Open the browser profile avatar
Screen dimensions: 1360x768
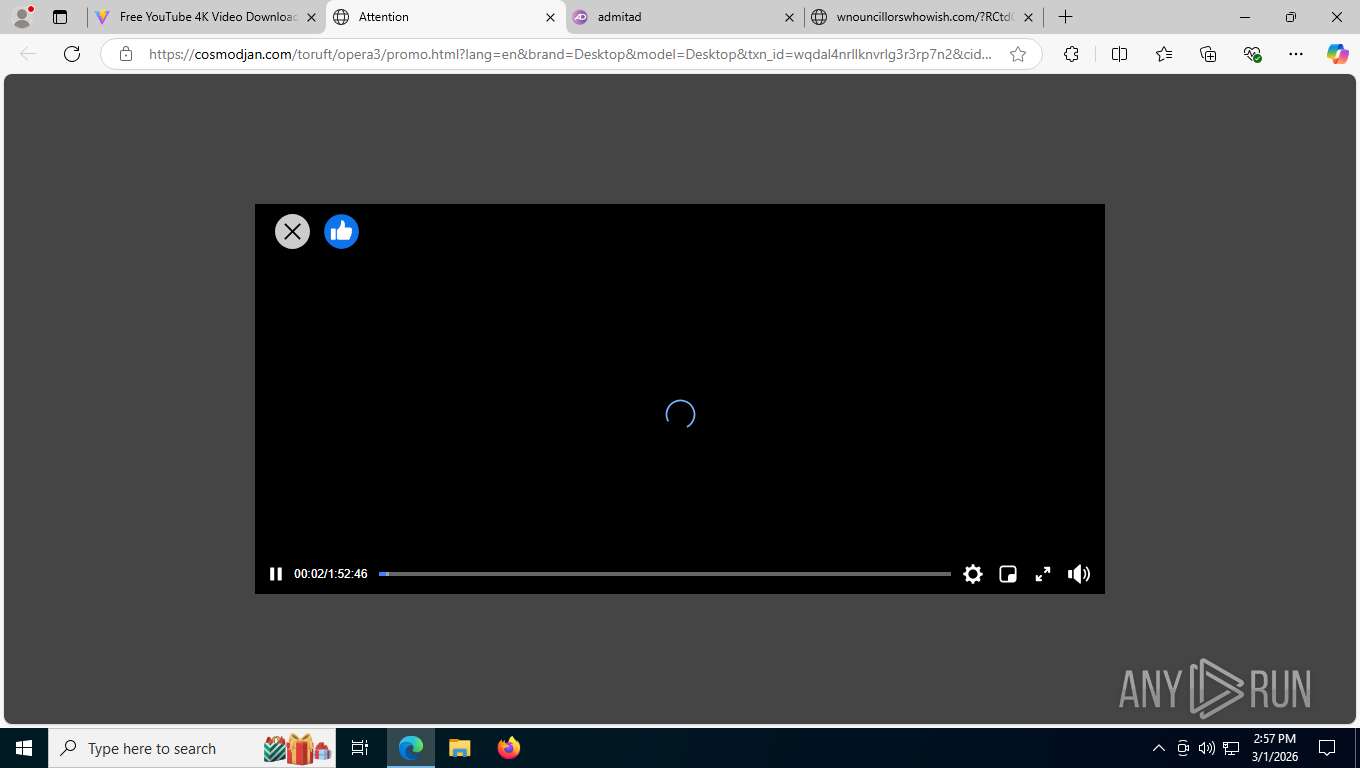22,17
